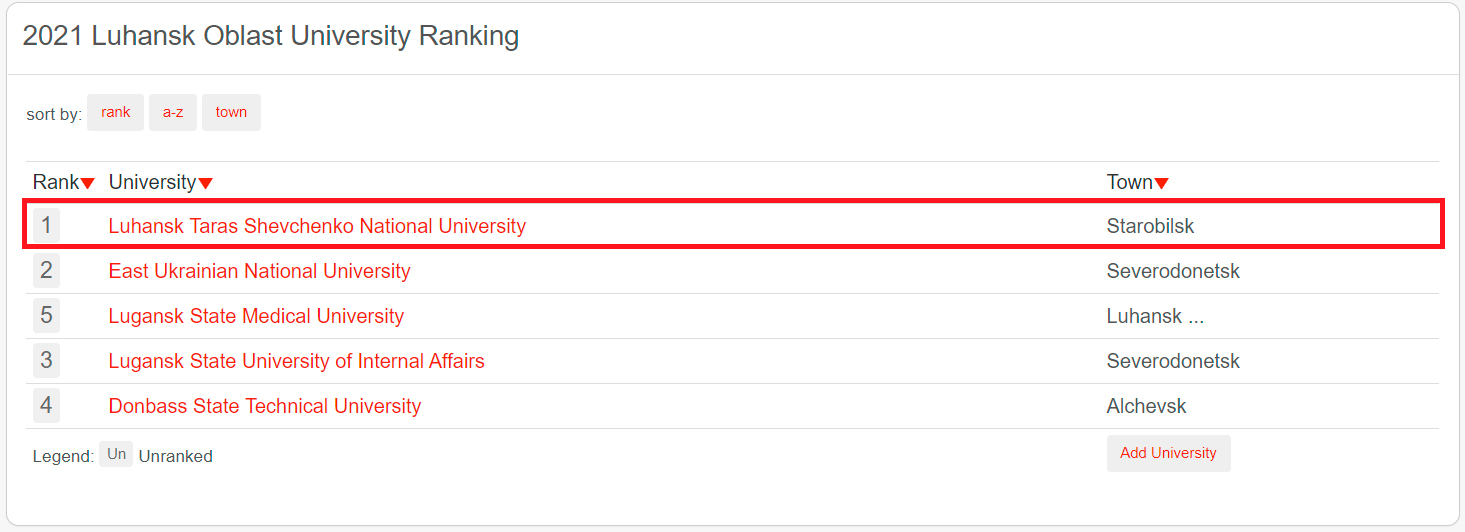Select the rank 5 badge
The width and height of the screenshot is (1465, 532).
pyautogui.click(x=46, y=315)
